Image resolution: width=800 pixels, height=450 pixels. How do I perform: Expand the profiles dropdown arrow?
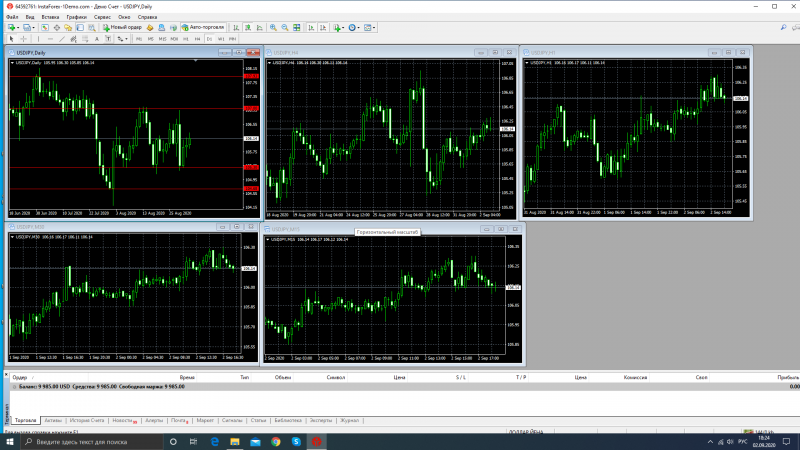pos(34,28)
